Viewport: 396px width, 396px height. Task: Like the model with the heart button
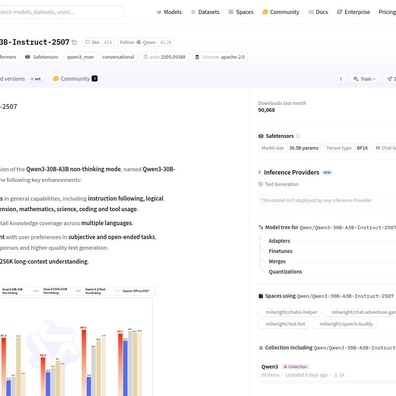point(92,42)
